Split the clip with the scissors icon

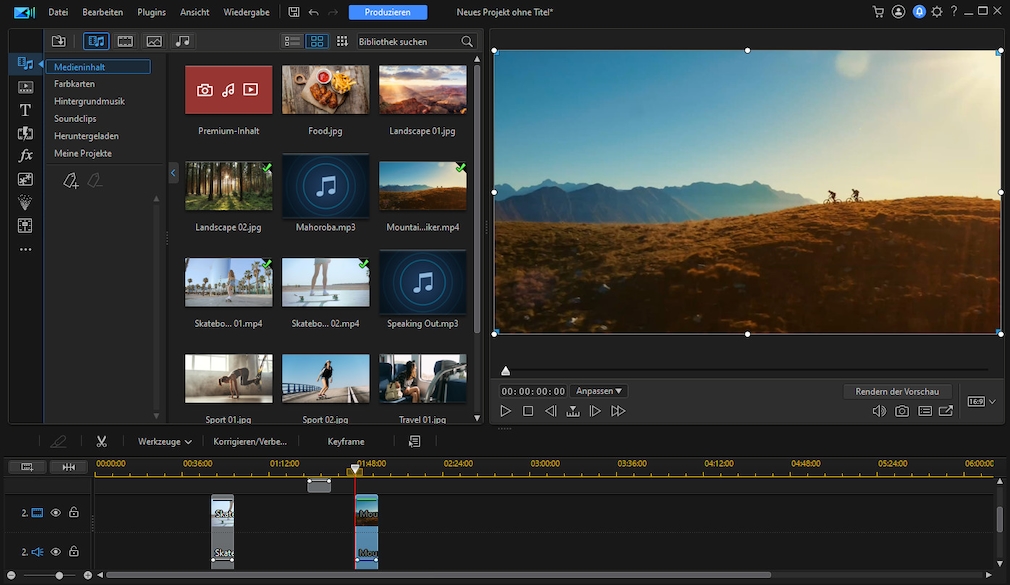(101, 440)
